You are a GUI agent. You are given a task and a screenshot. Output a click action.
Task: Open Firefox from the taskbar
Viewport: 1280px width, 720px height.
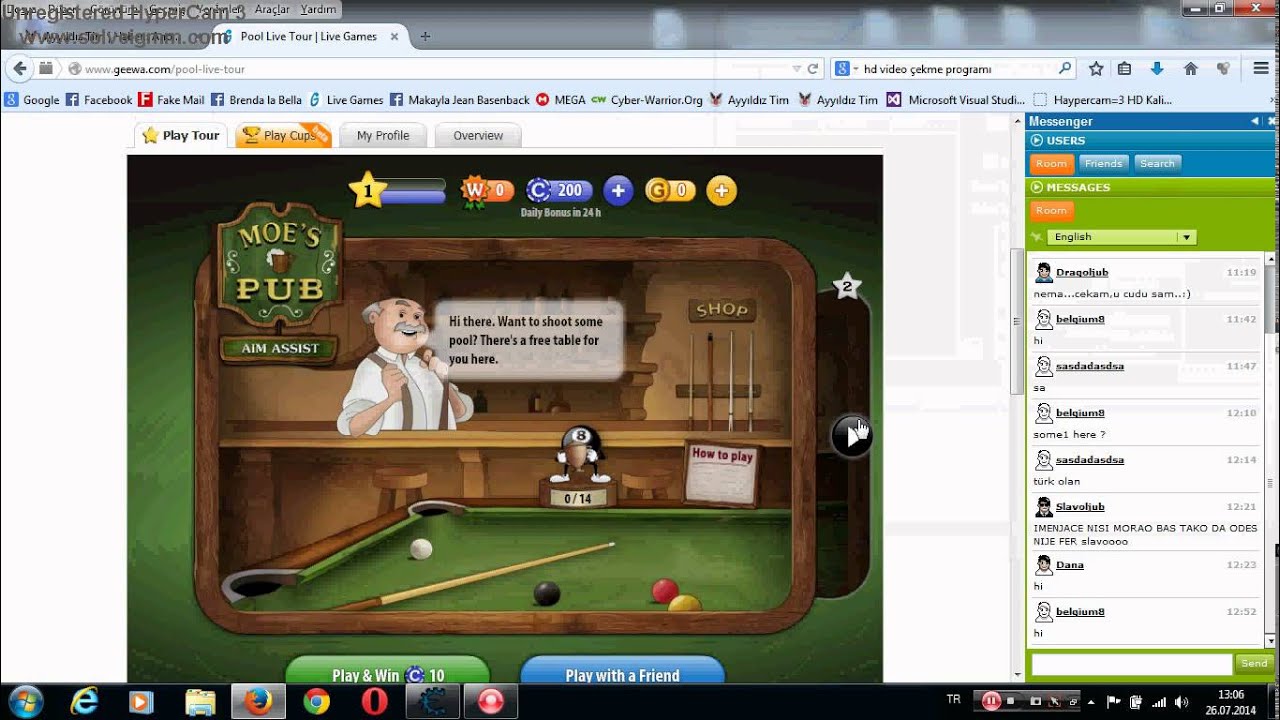tap(258, 701)
